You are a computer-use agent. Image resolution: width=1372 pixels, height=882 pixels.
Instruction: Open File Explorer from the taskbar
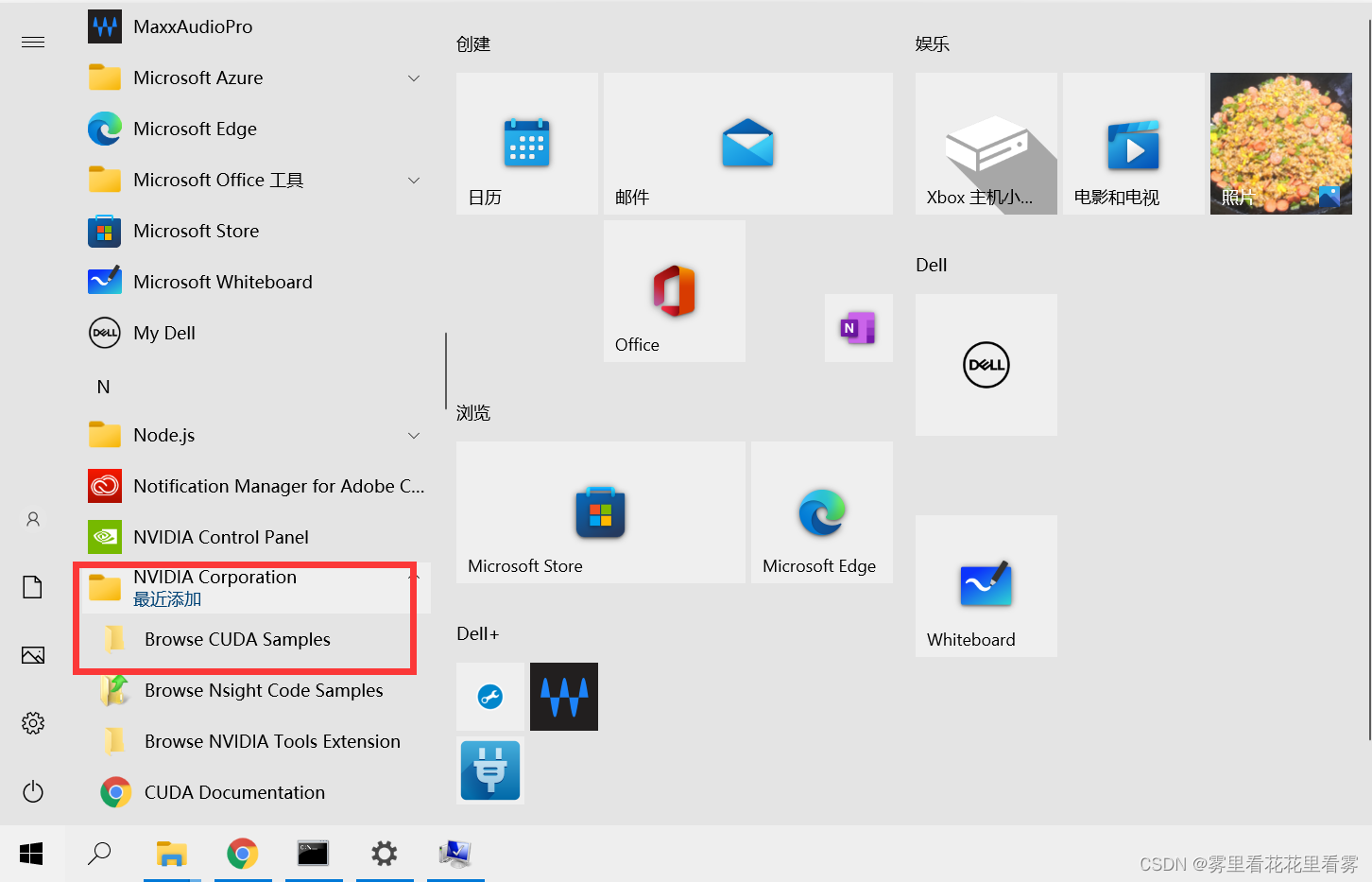[172, 854]
